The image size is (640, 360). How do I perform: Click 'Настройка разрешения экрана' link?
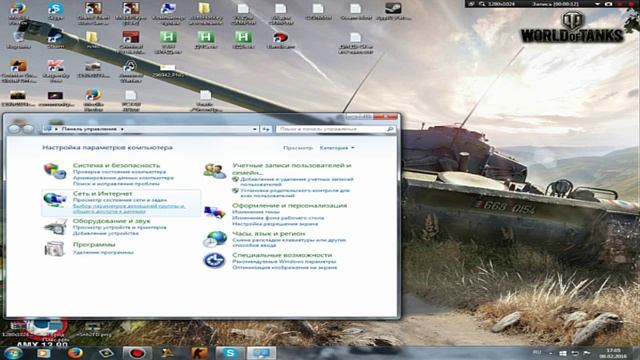coord(275,224)
